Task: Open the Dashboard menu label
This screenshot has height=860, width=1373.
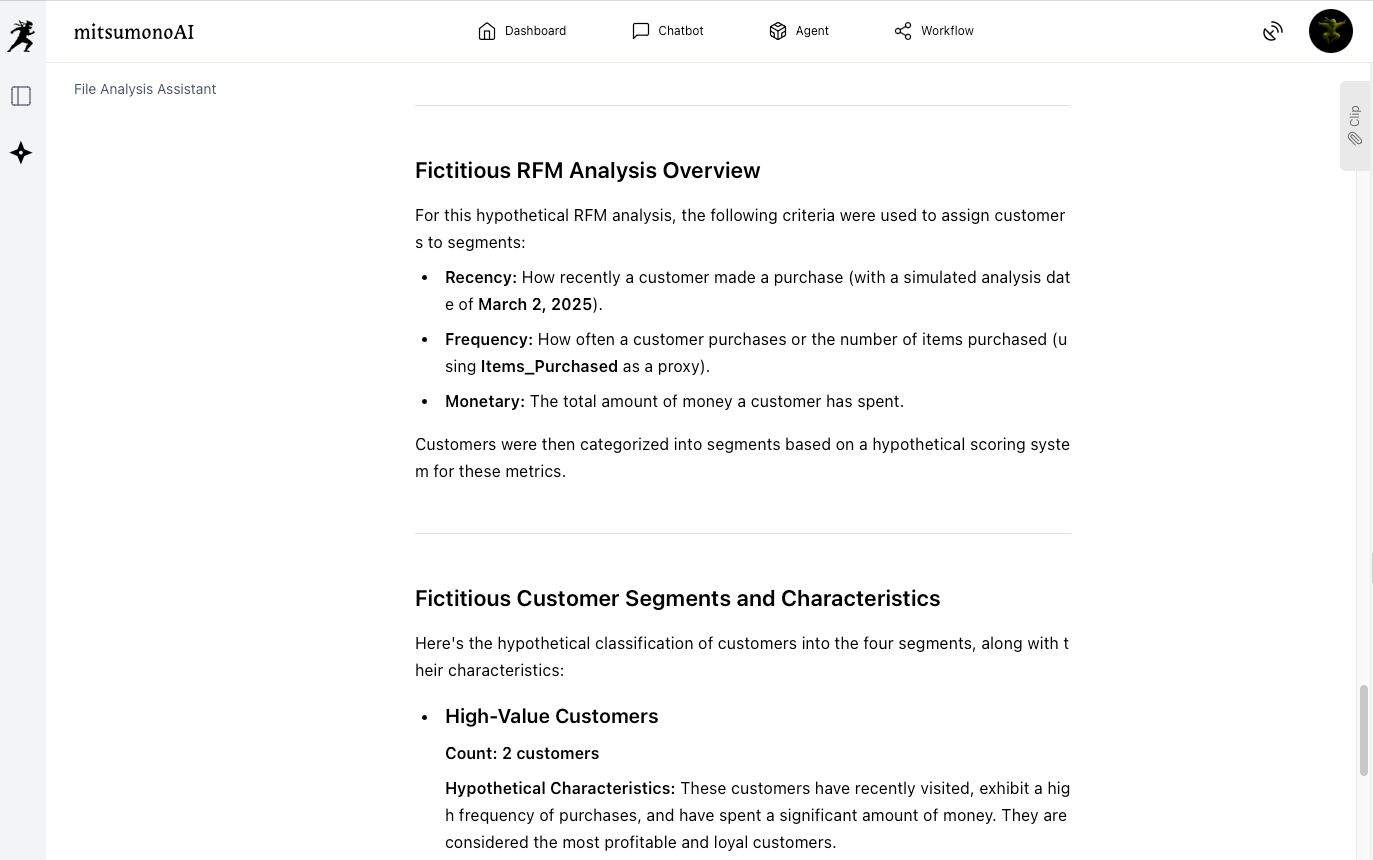Action: tap(535, 31)
